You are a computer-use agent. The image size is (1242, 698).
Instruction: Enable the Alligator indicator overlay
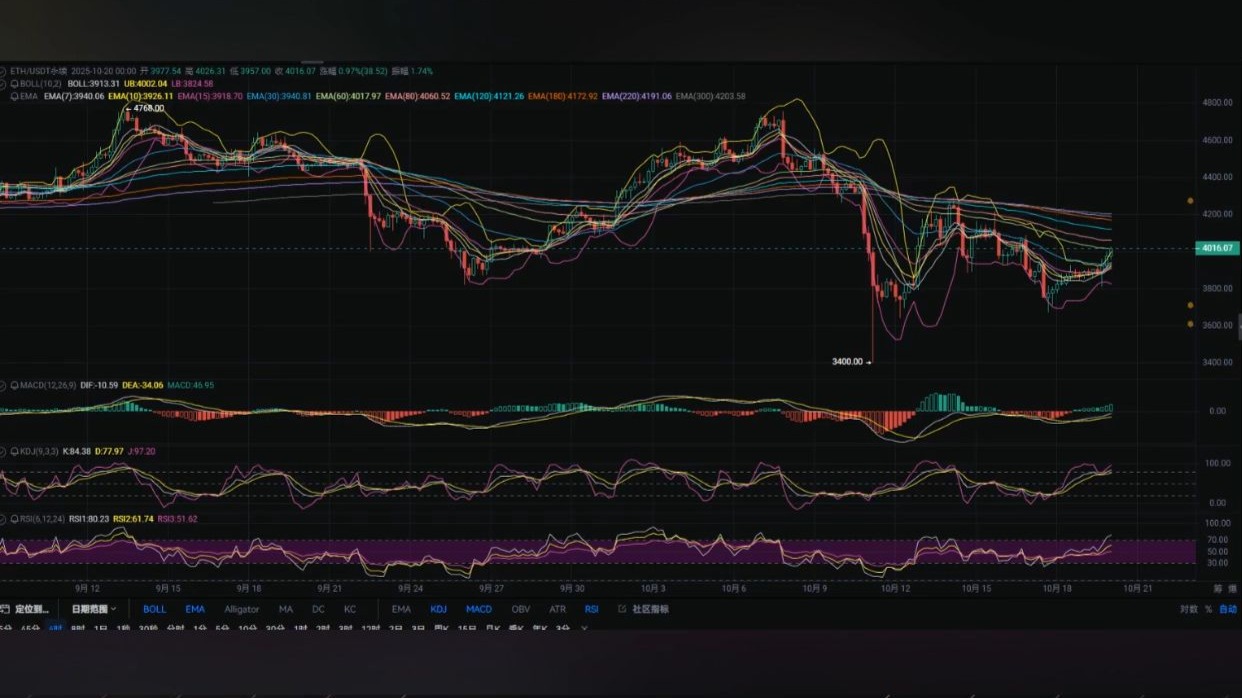coord(241,609)
